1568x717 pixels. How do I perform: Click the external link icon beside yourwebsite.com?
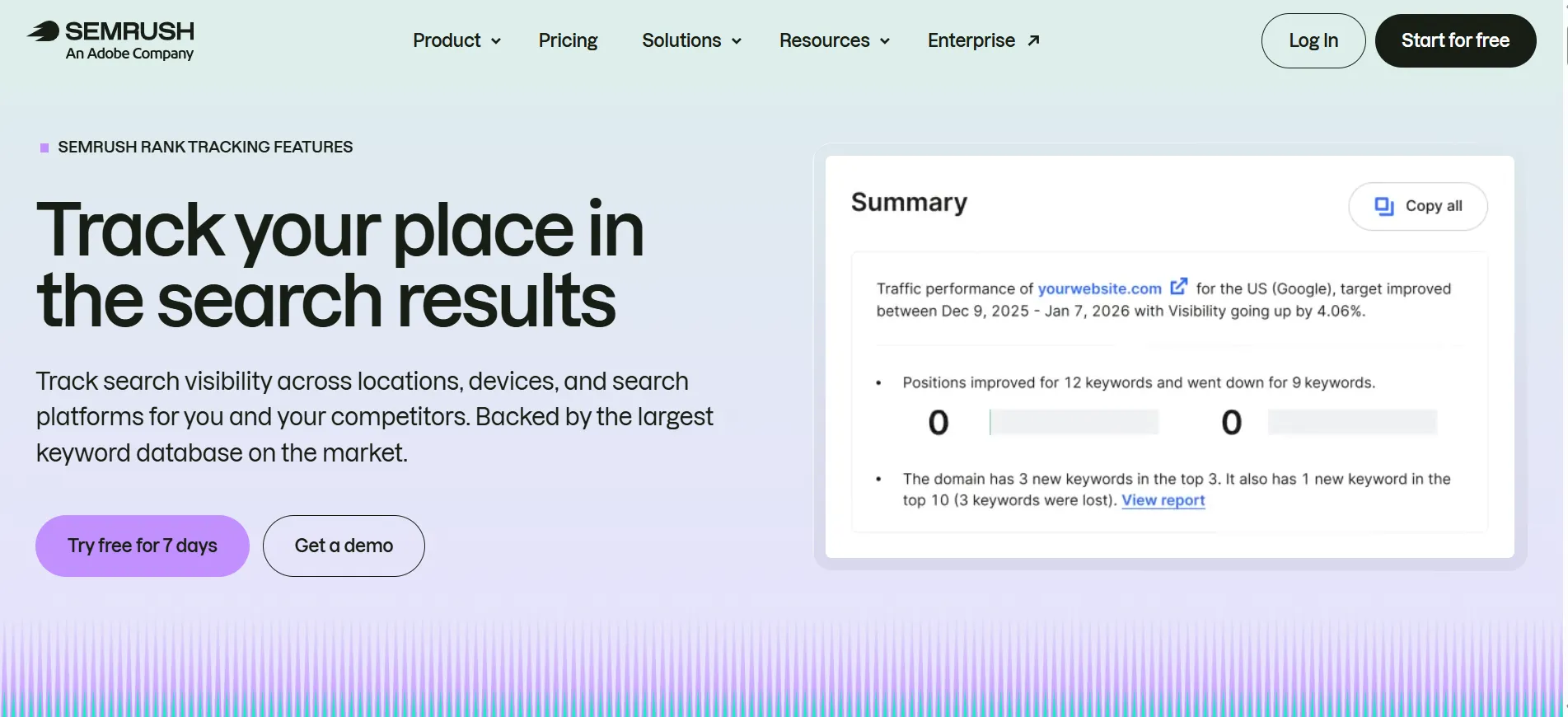click(x=1179, y=287)
